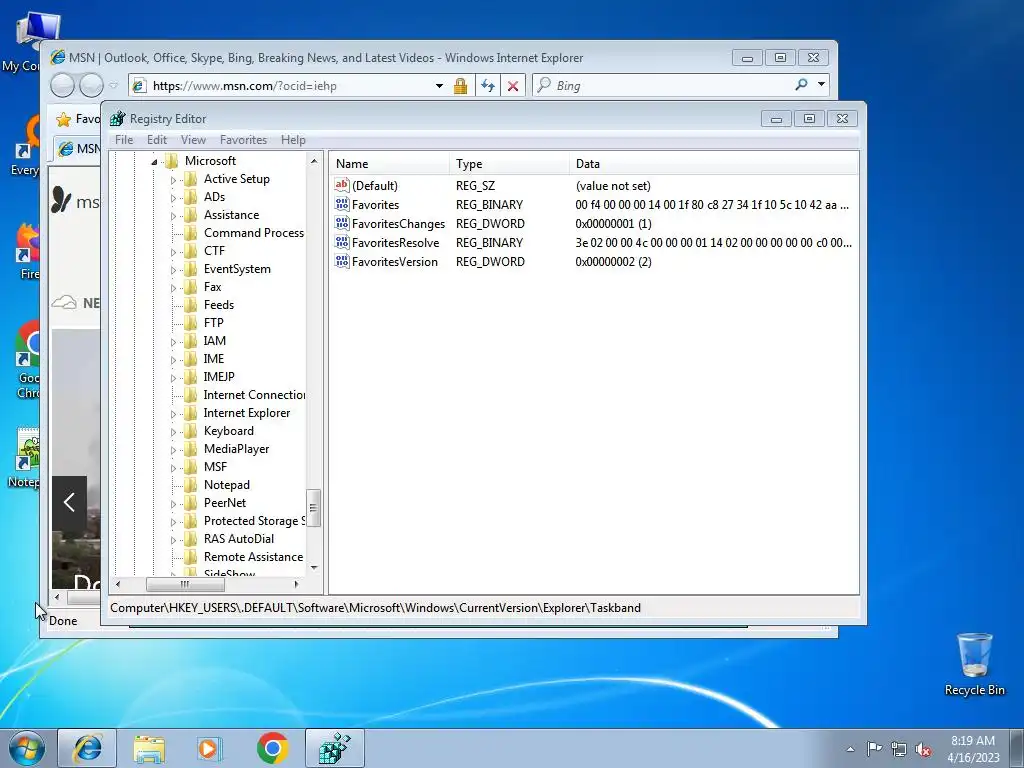Click the tree horizontal scrollbar thumb

tap(185, 584)
